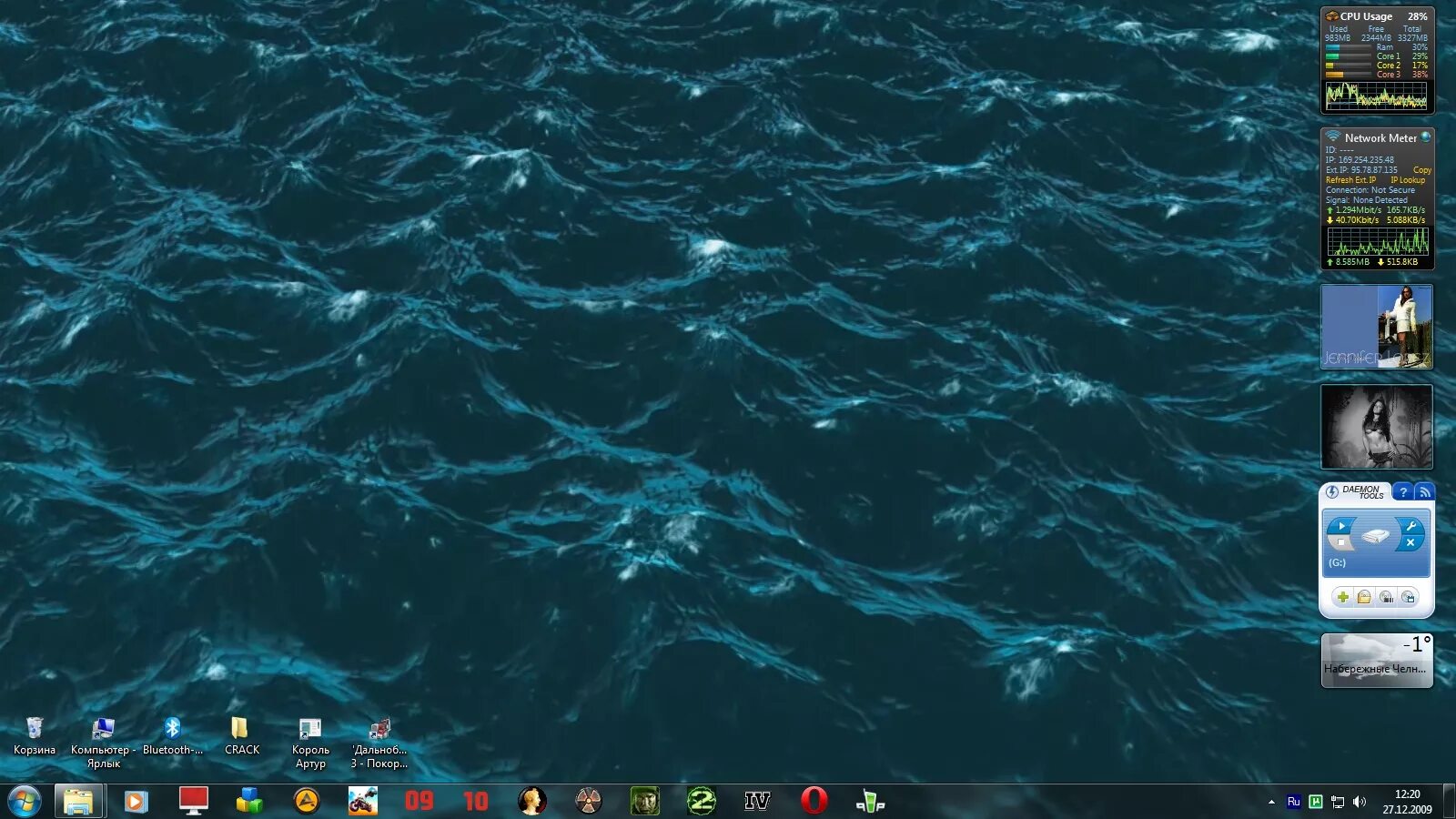Click the DAEMON Tools logo tab
Viewport: 1456px width, 819px height.
click(x=1356, y=492)
